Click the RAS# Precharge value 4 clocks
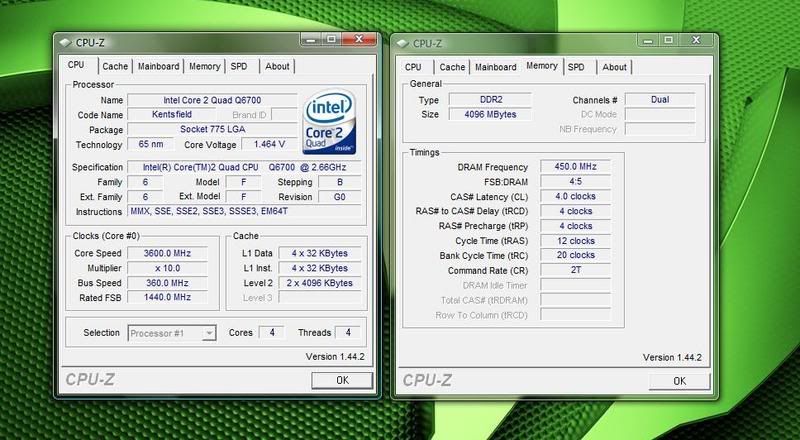The image size is (800, 440). point(575,226)
